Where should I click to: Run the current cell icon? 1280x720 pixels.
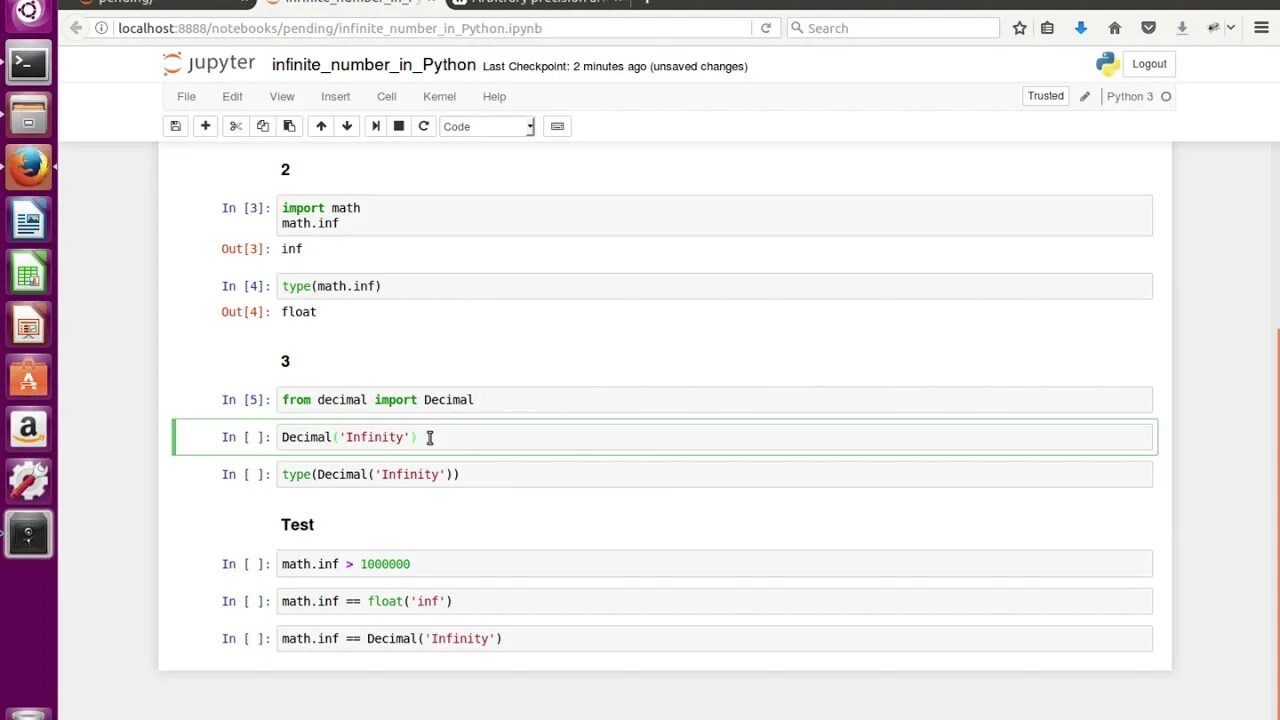click(376, 126)
